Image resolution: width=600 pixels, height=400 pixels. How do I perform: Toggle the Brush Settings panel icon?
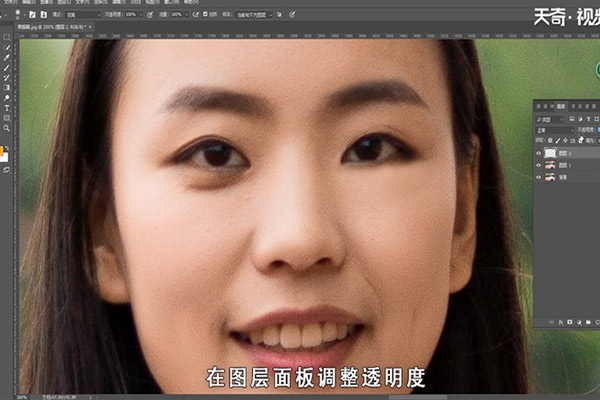[x=33, y=15]
